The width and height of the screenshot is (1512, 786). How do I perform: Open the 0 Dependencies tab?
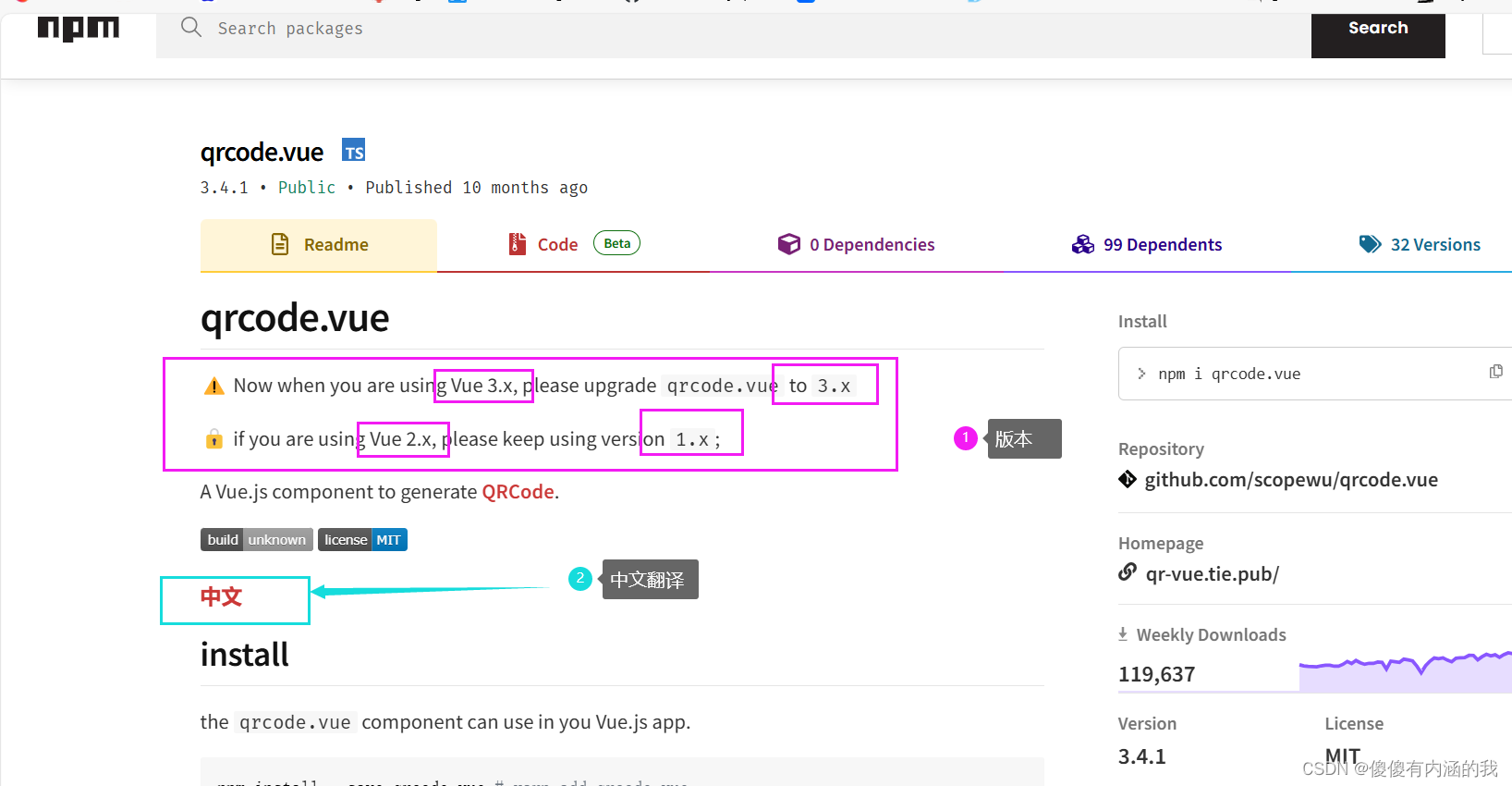tap(856, 245)
